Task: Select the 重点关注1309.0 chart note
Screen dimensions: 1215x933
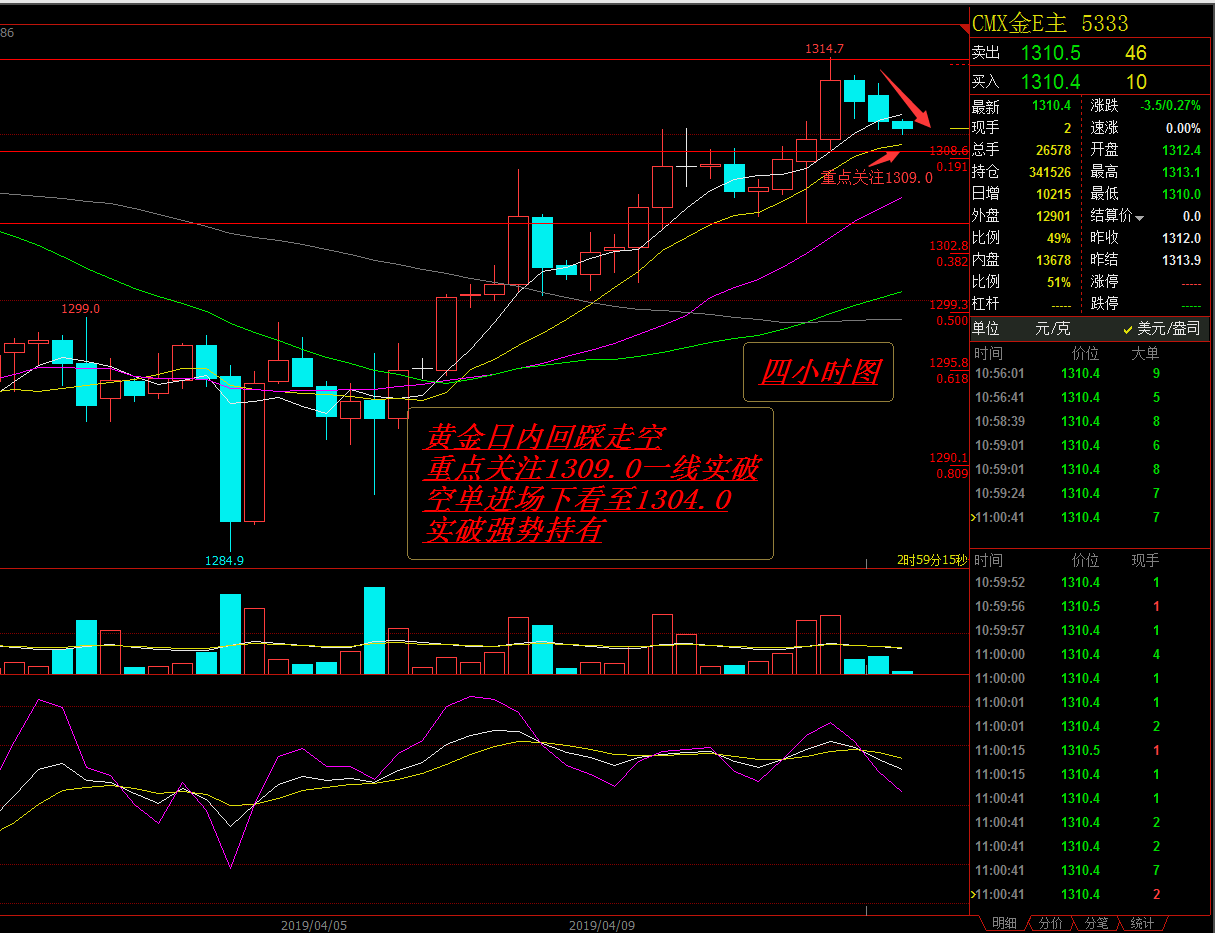Action: 876,177
